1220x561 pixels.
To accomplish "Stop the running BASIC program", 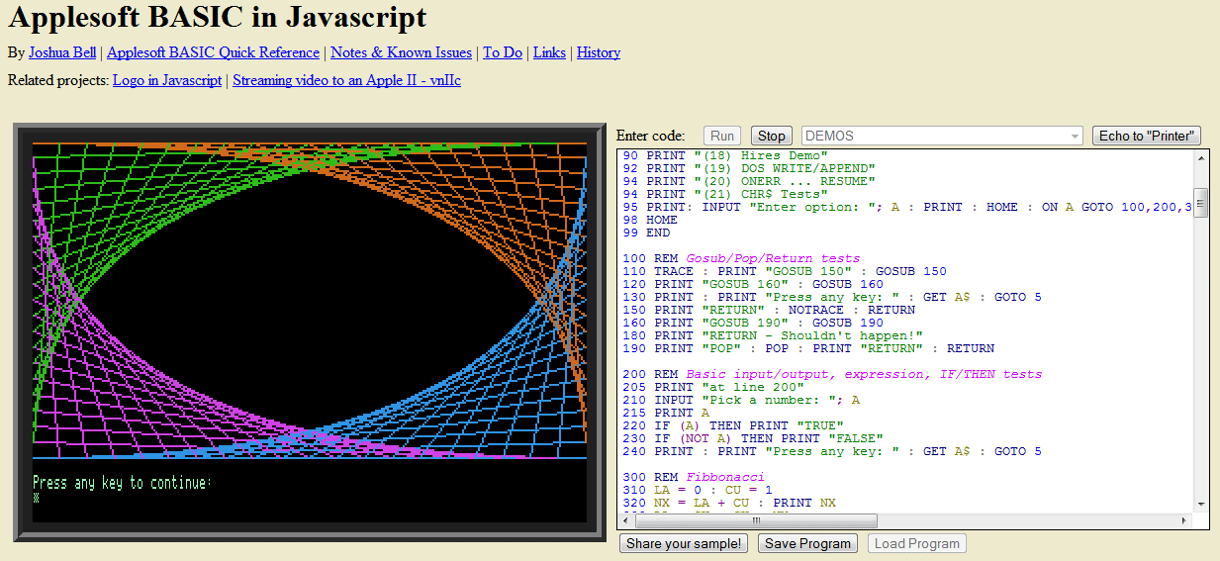I will [771, 136].
